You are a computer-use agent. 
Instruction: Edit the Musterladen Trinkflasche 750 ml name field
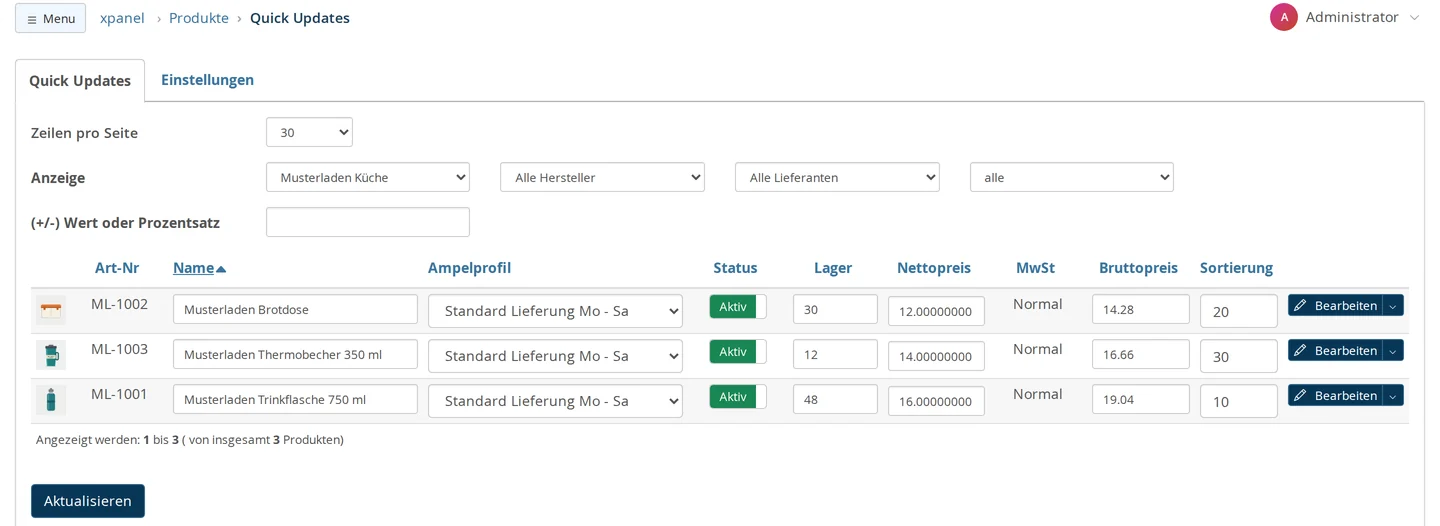coord(295,399)
